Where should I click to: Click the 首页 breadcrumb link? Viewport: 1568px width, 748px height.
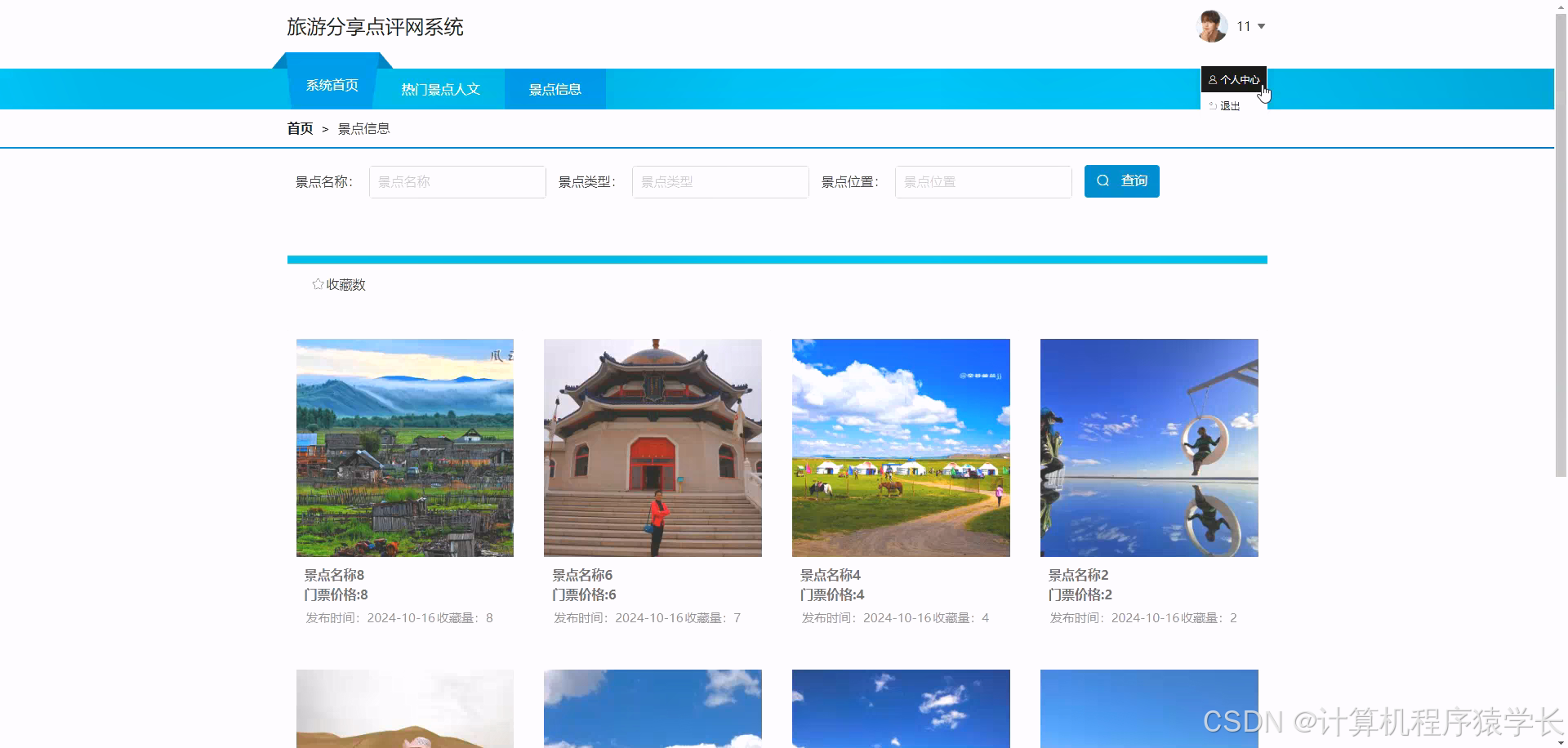tap(300, 128)
